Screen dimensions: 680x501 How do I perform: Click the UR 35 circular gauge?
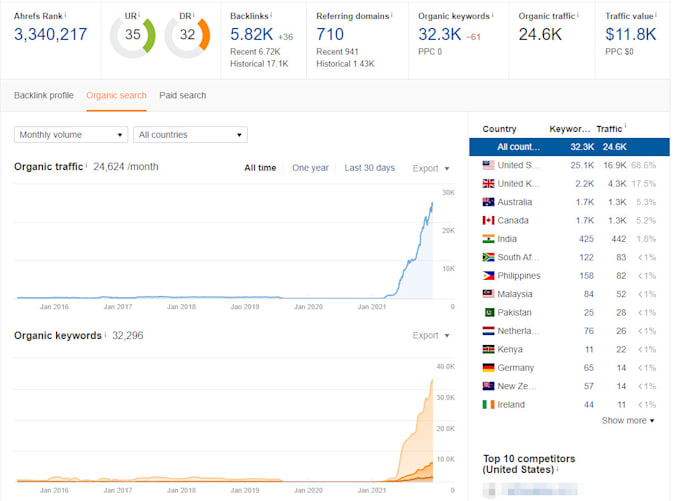[x=133, y=37]
